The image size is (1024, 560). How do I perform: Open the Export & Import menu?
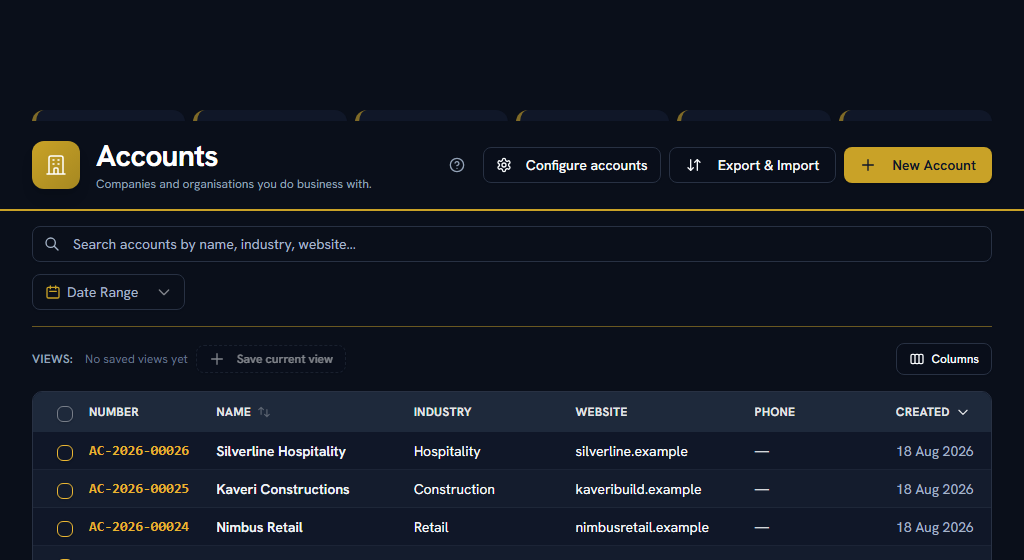pos(752,165)
